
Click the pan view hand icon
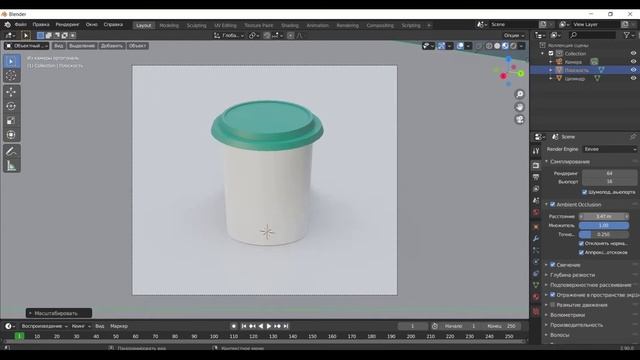520,107
